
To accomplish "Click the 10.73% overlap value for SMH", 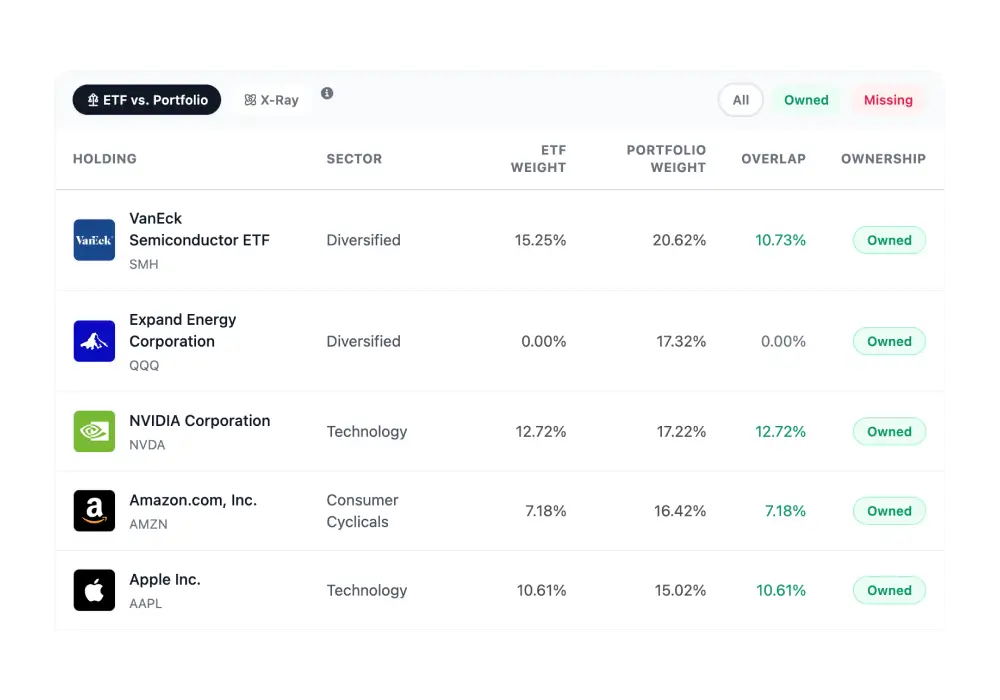I will click(x=781, y=240).
